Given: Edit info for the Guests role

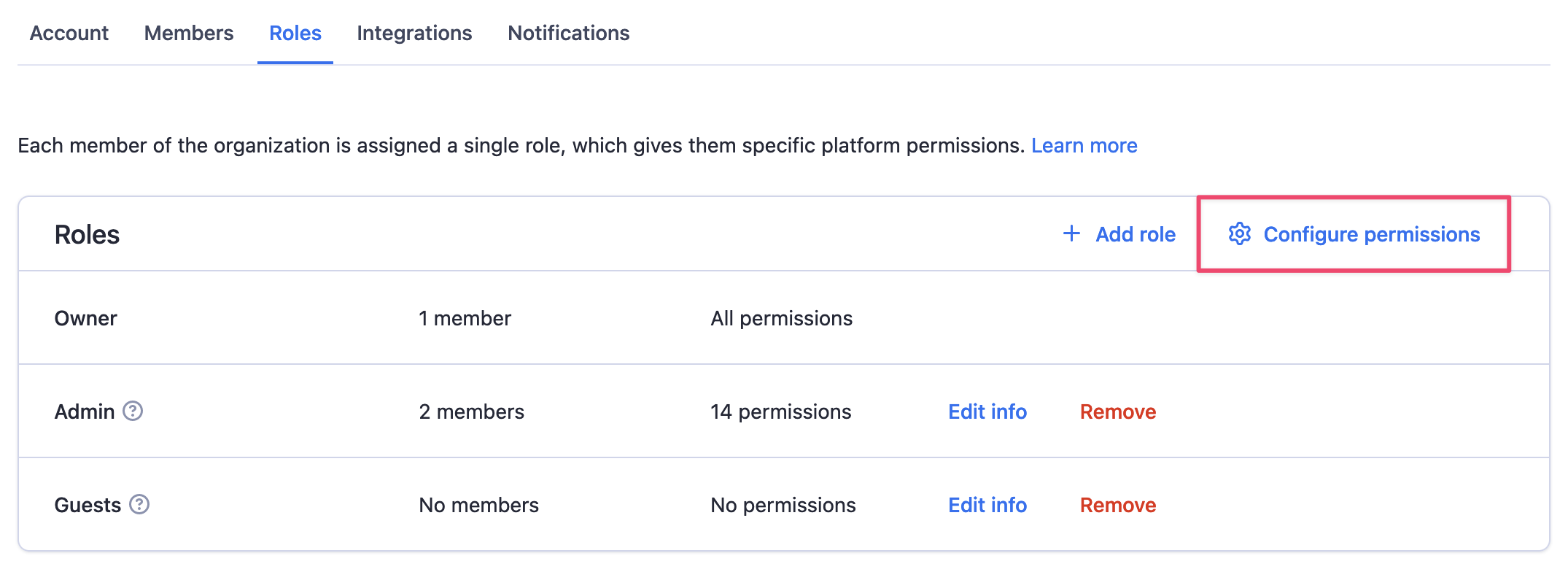Looking at the screenshot, I should coord(987,505).
